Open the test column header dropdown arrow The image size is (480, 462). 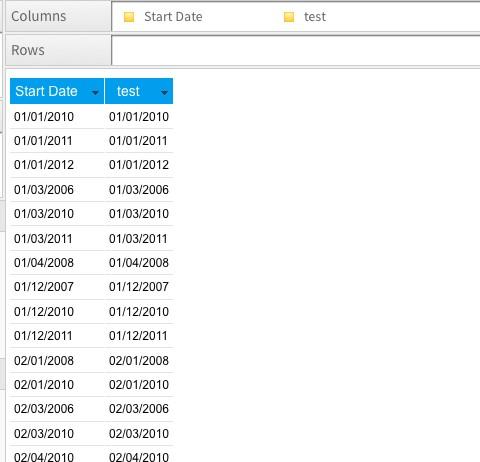point(164,92)
